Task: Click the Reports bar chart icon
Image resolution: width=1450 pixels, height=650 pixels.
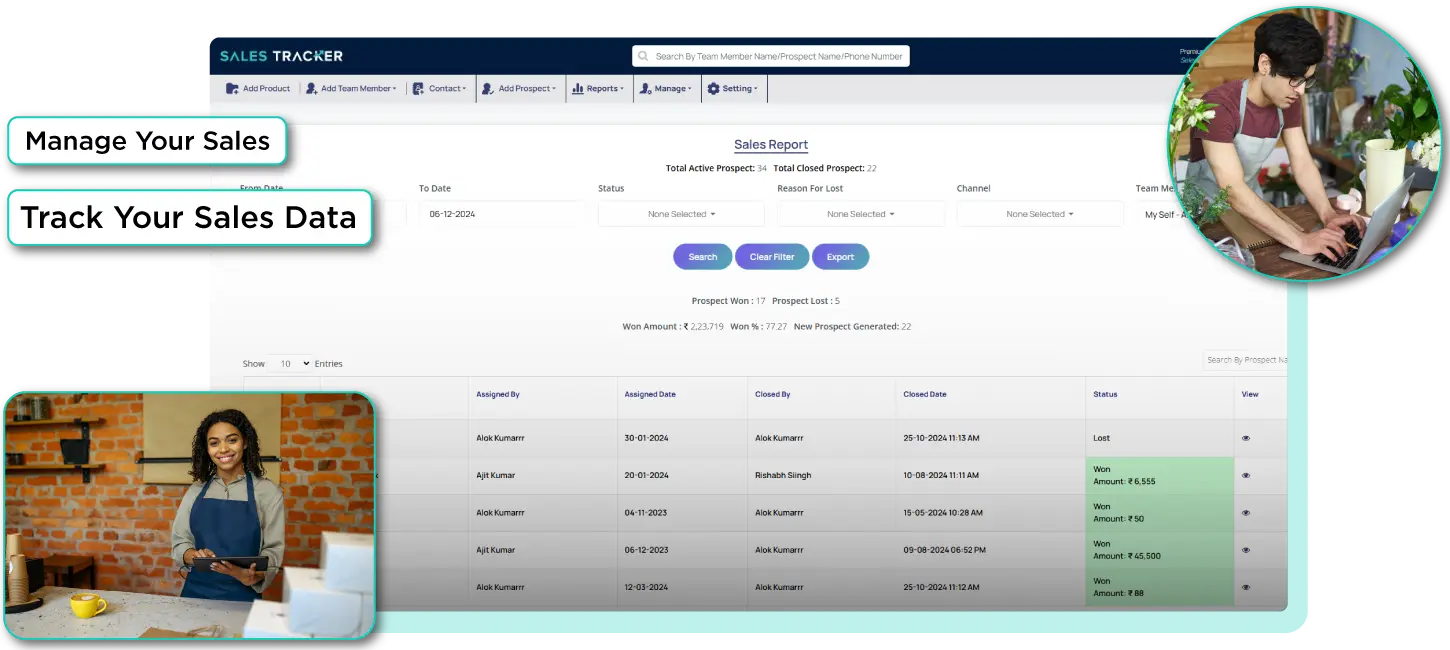Action: tap(578, 89)
